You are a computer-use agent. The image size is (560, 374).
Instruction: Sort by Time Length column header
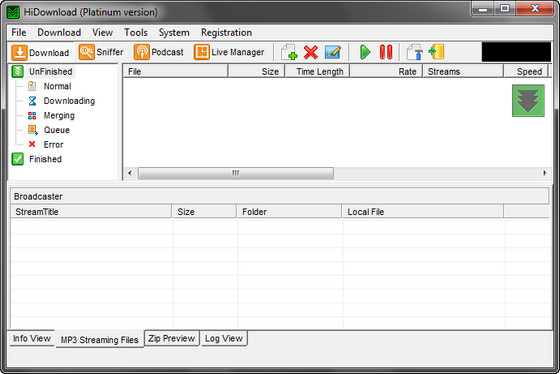point(317,71)
